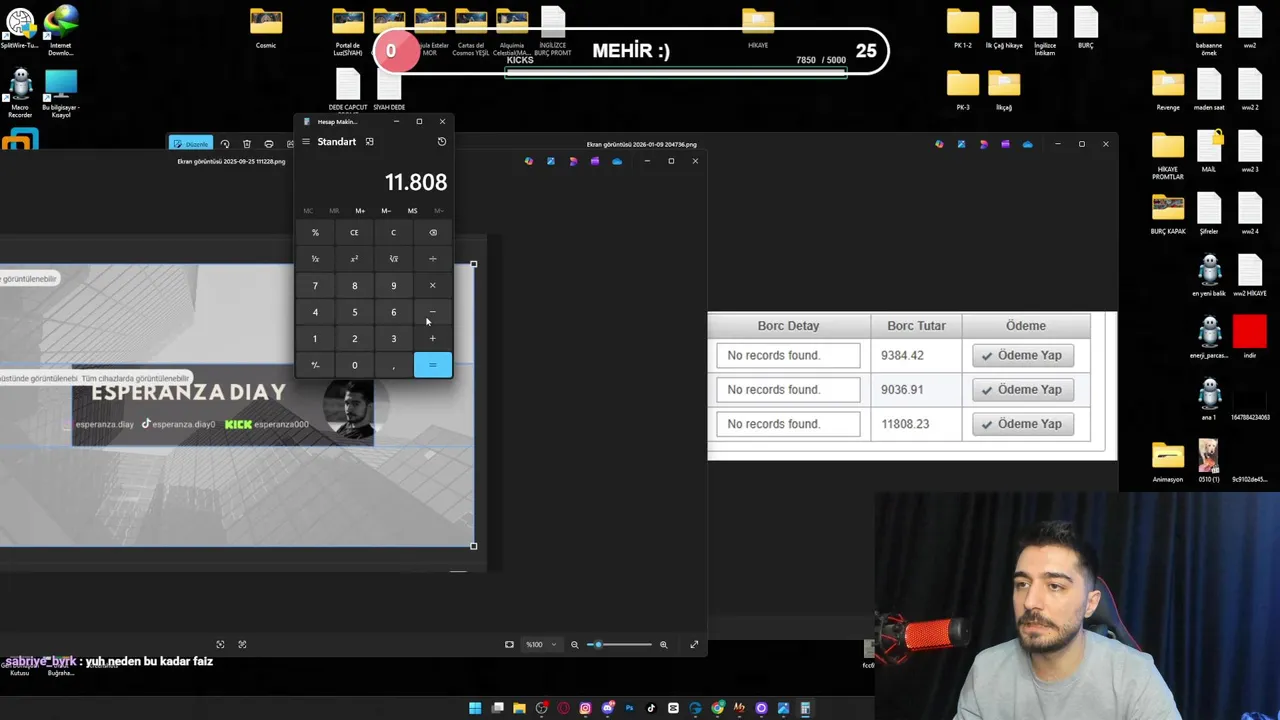Open Clipchamp icon in 2025-09-25 Photos title bar

click(x=595, y=161)
